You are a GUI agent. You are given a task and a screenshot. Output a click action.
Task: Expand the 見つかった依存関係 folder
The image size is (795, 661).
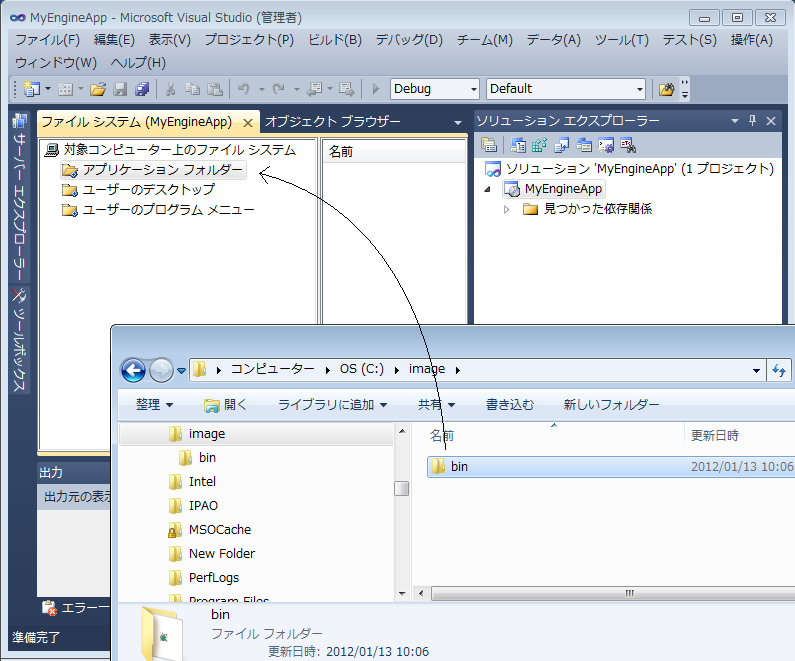coord(507,209)
